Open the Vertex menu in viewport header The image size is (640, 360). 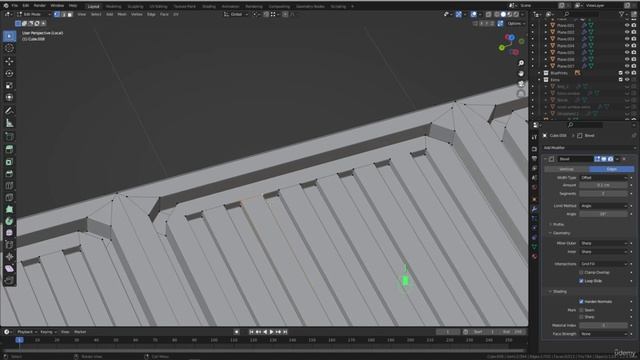click(136, 14)
